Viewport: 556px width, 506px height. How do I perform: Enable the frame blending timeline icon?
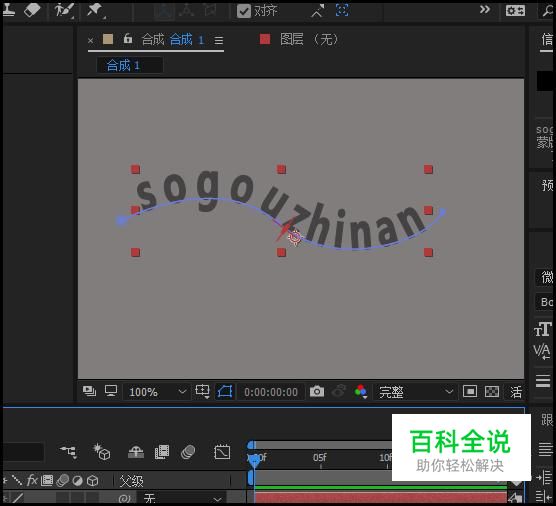pos(162,452)
